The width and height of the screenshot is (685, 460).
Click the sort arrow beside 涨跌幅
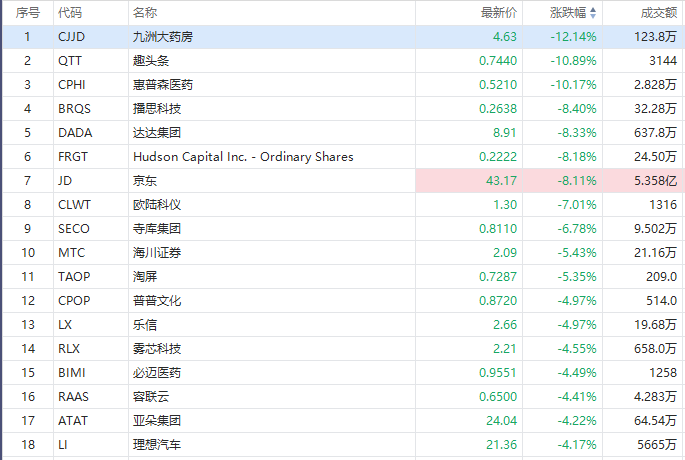click(x=593, y=13)
